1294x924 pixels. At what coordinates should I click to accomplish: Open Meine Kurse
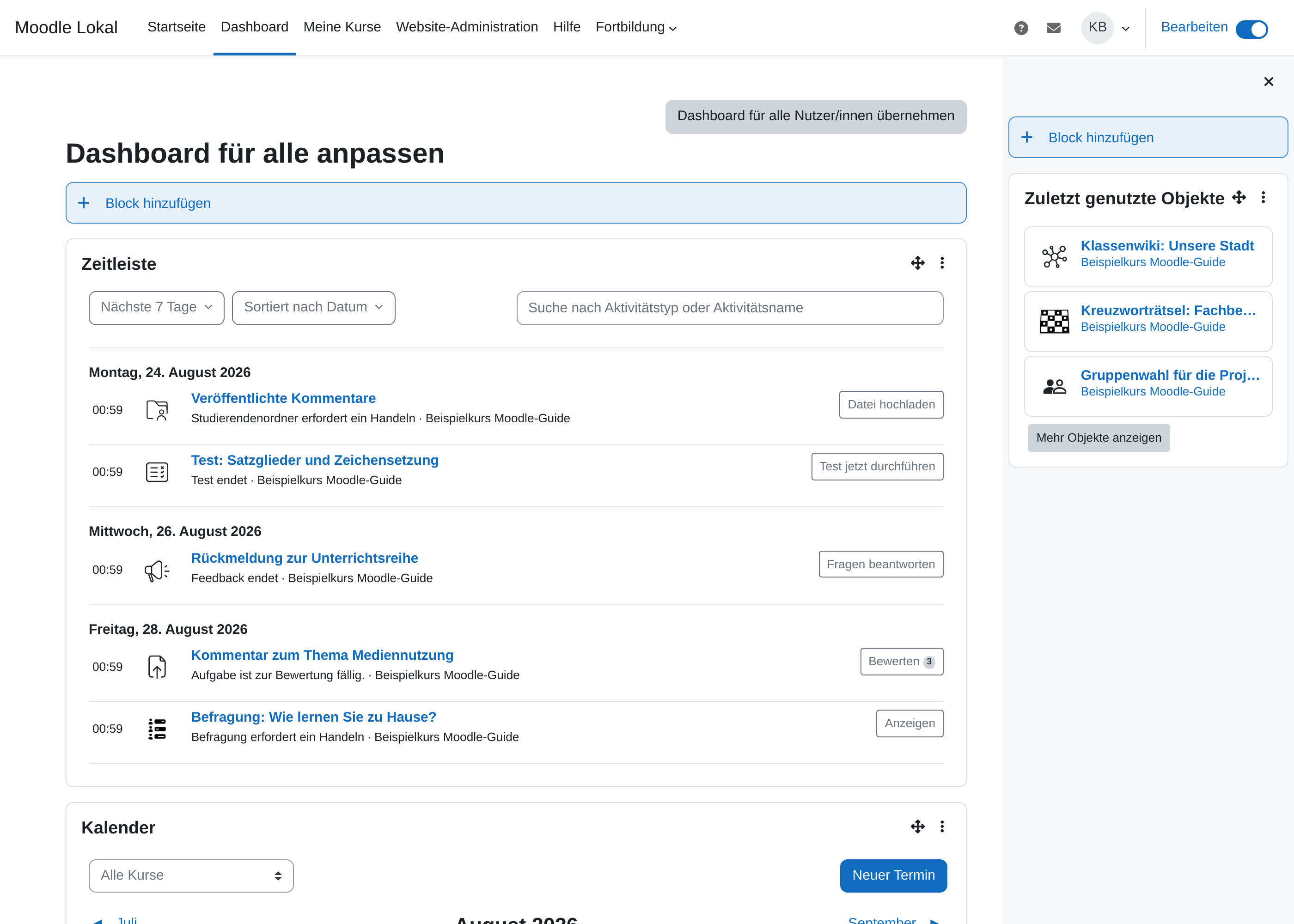tap(342, 27)
